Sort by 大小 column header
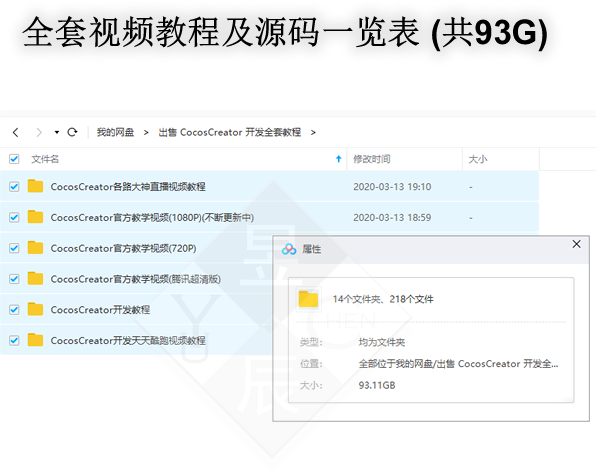 [x=478, y=159]
